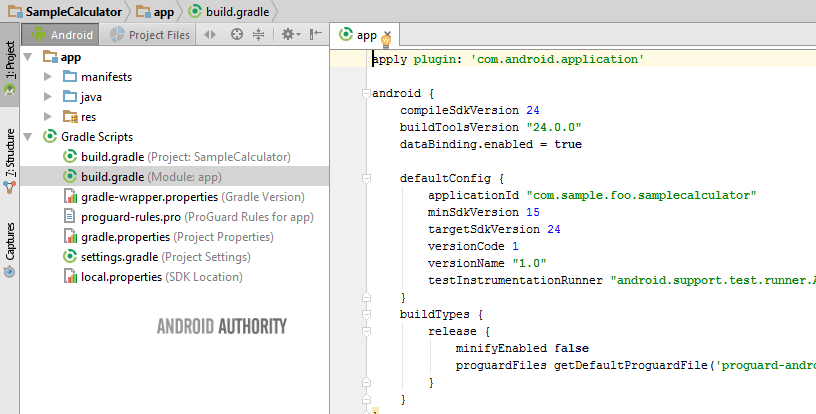Click the collapse all icon
Image resolution: width=816 pixels, height=414 pixels.
[258, 35]
